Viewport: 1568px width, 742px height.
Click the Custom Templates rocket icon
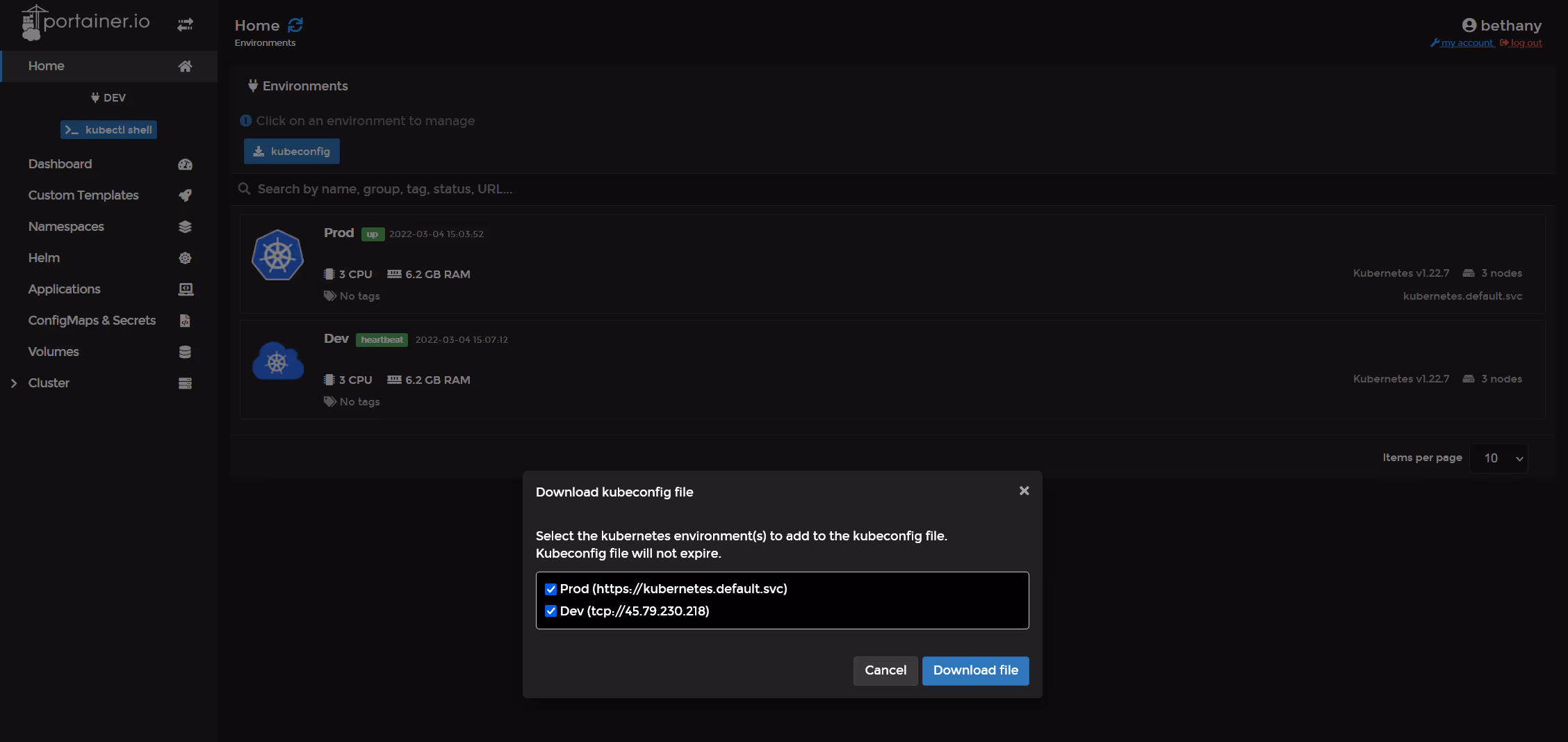coord(185,195)
